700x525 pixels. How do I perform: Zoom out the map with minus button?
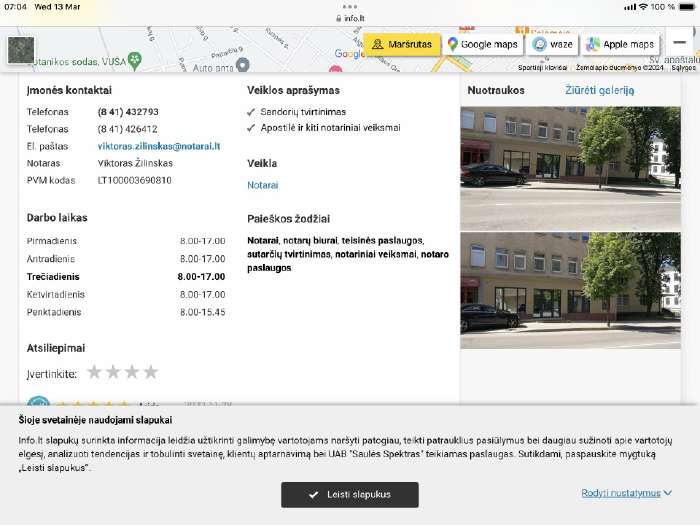(680, 43)
